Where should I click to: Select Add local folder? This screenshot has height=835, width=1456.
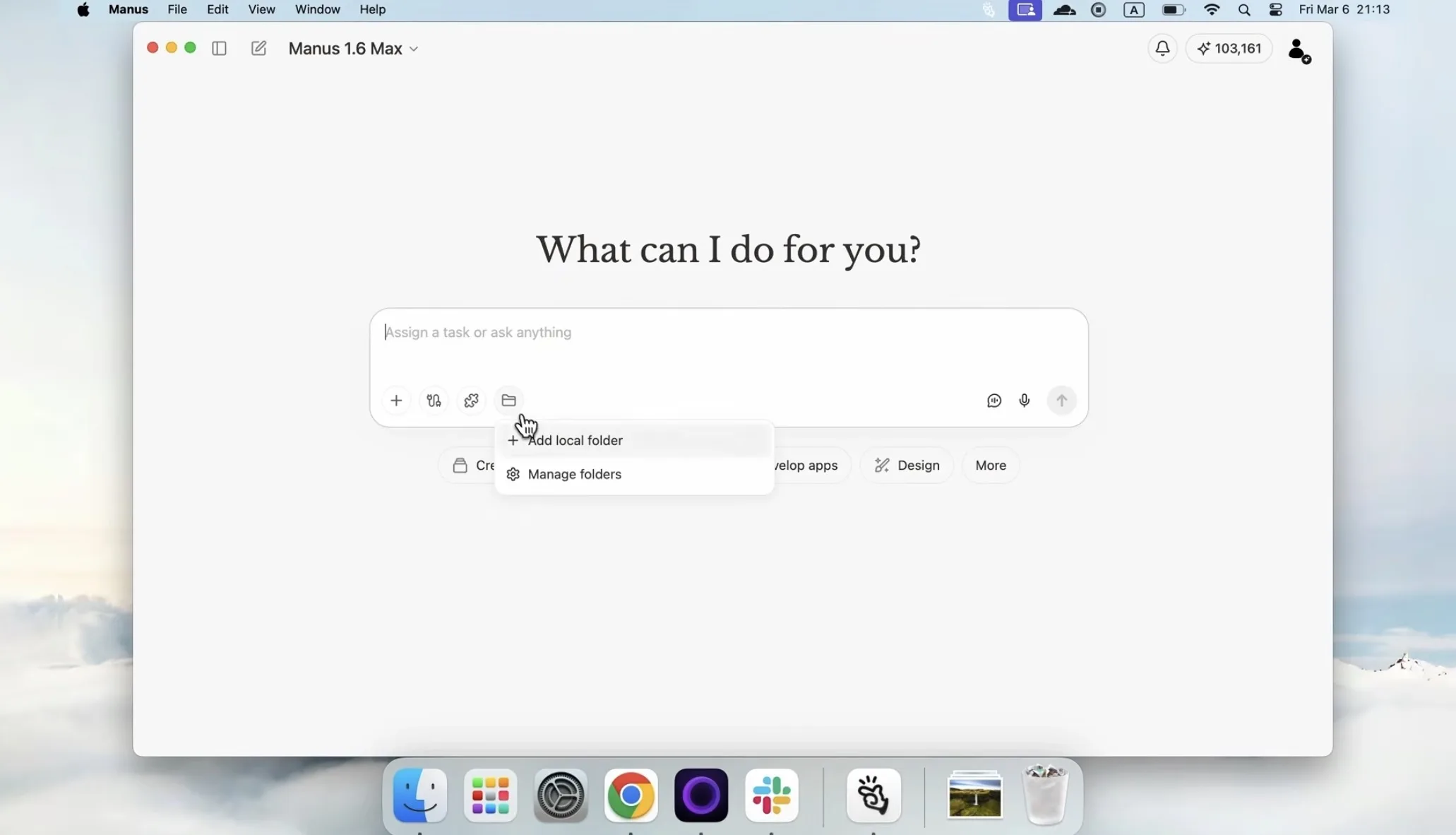click(x=575, y=440)
